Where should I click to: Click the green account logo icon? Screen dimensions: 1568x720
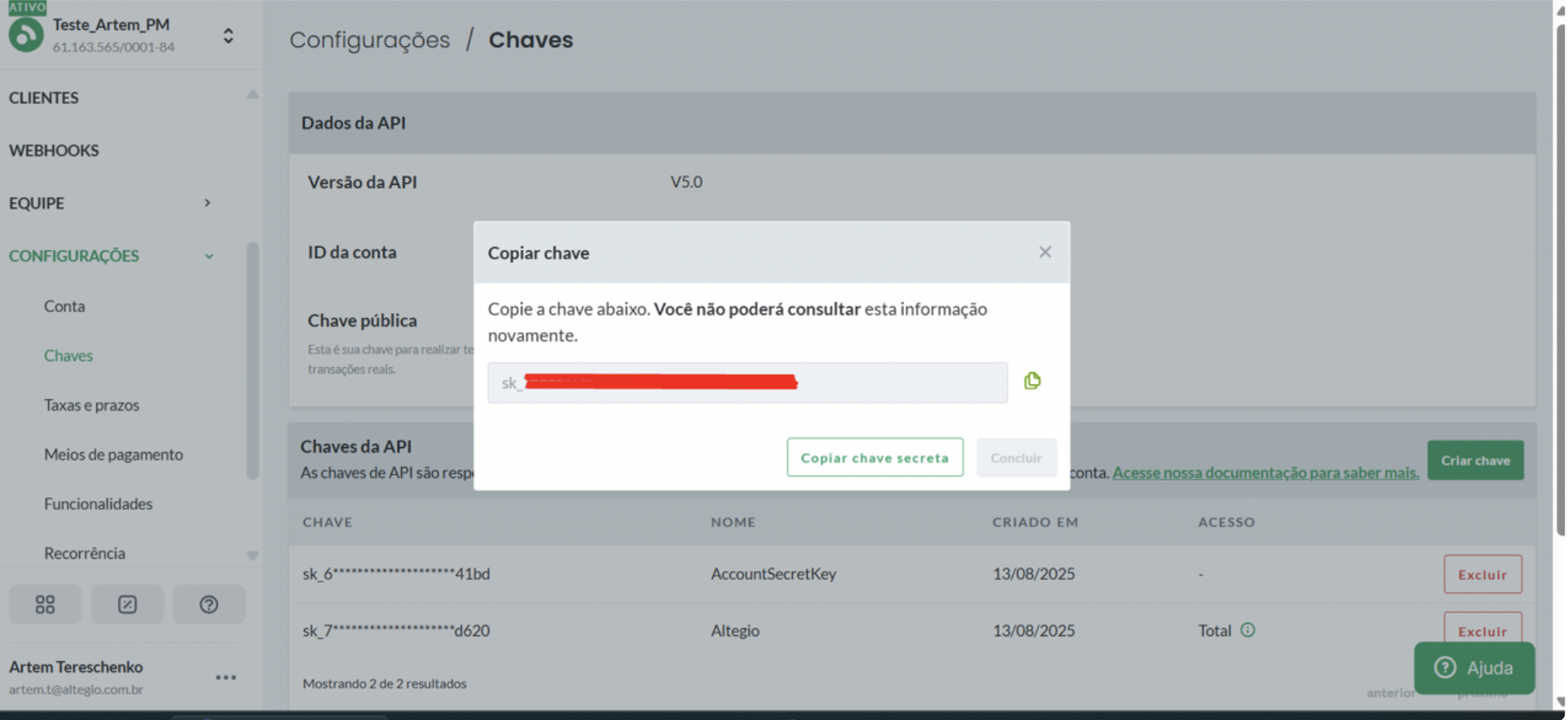tap(26, 36)
